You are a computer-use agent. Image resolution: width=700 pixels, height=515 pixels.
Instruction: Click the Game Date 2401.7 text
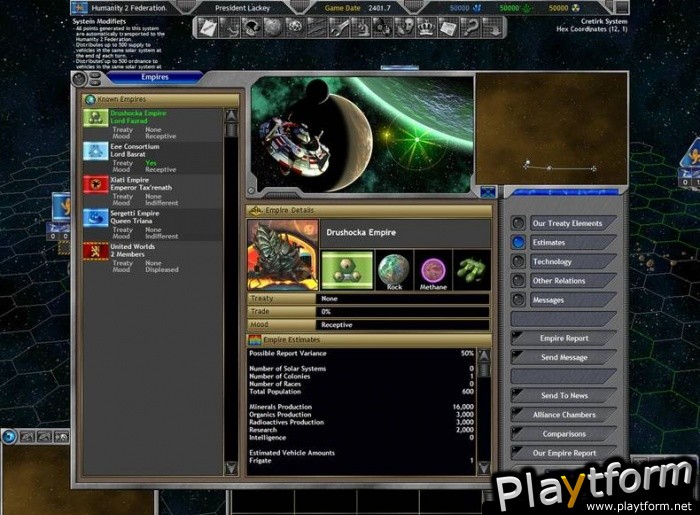click(358, 8)
